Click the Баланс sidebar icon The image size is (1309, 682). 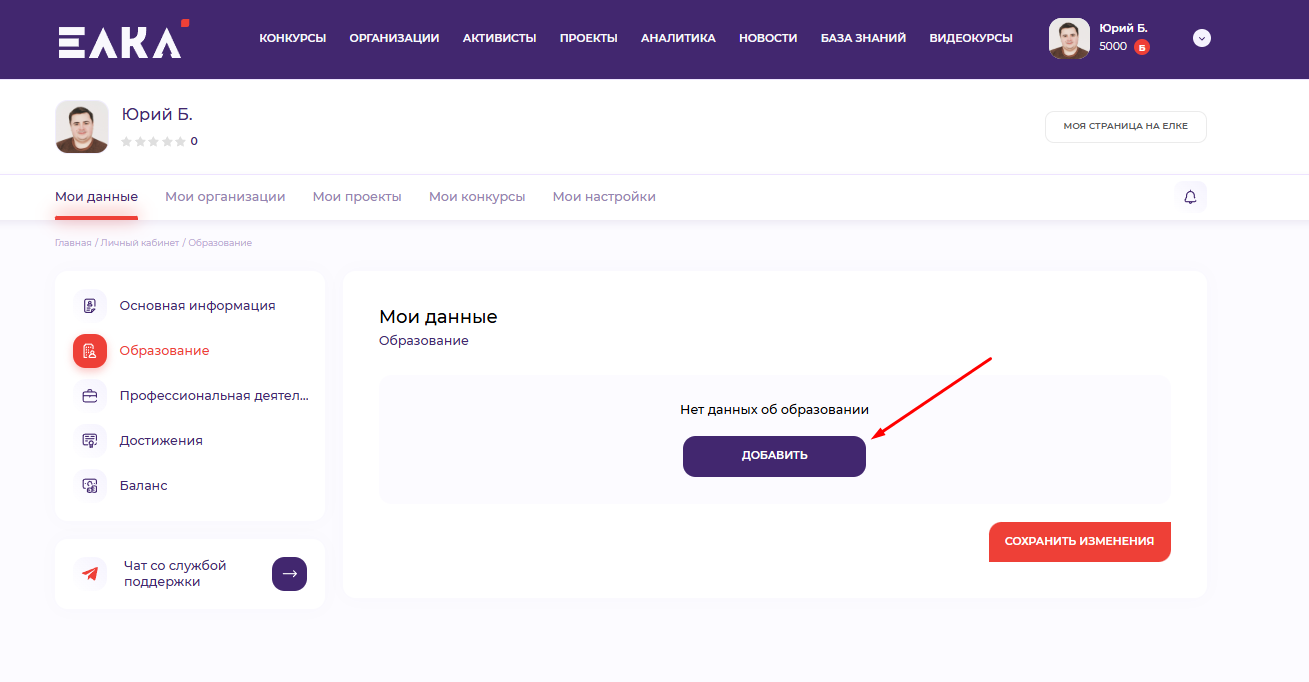coord(90,486)
